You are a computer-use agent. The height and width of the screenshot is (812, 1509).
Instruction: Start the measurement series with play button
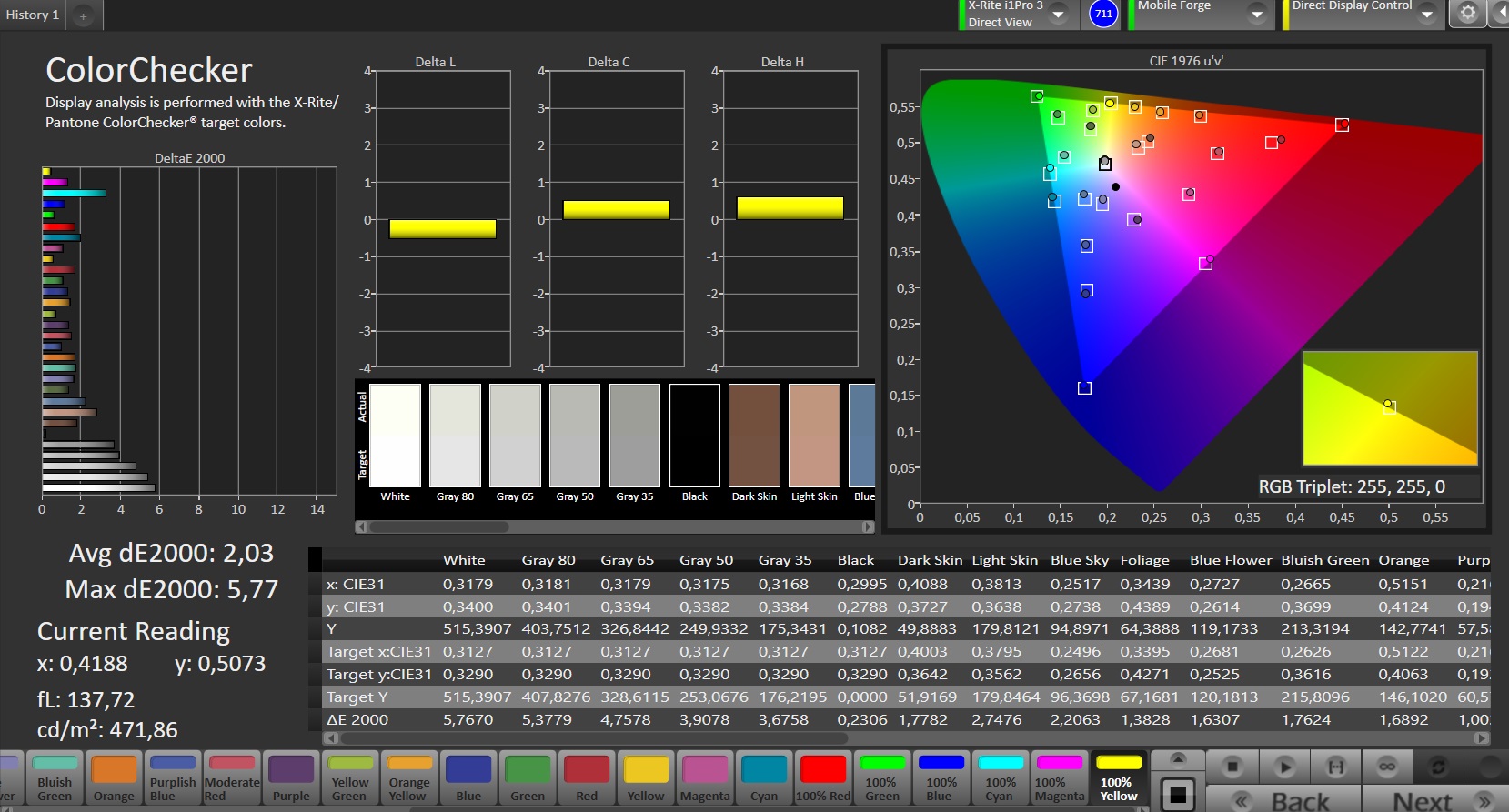point(1284,767)
